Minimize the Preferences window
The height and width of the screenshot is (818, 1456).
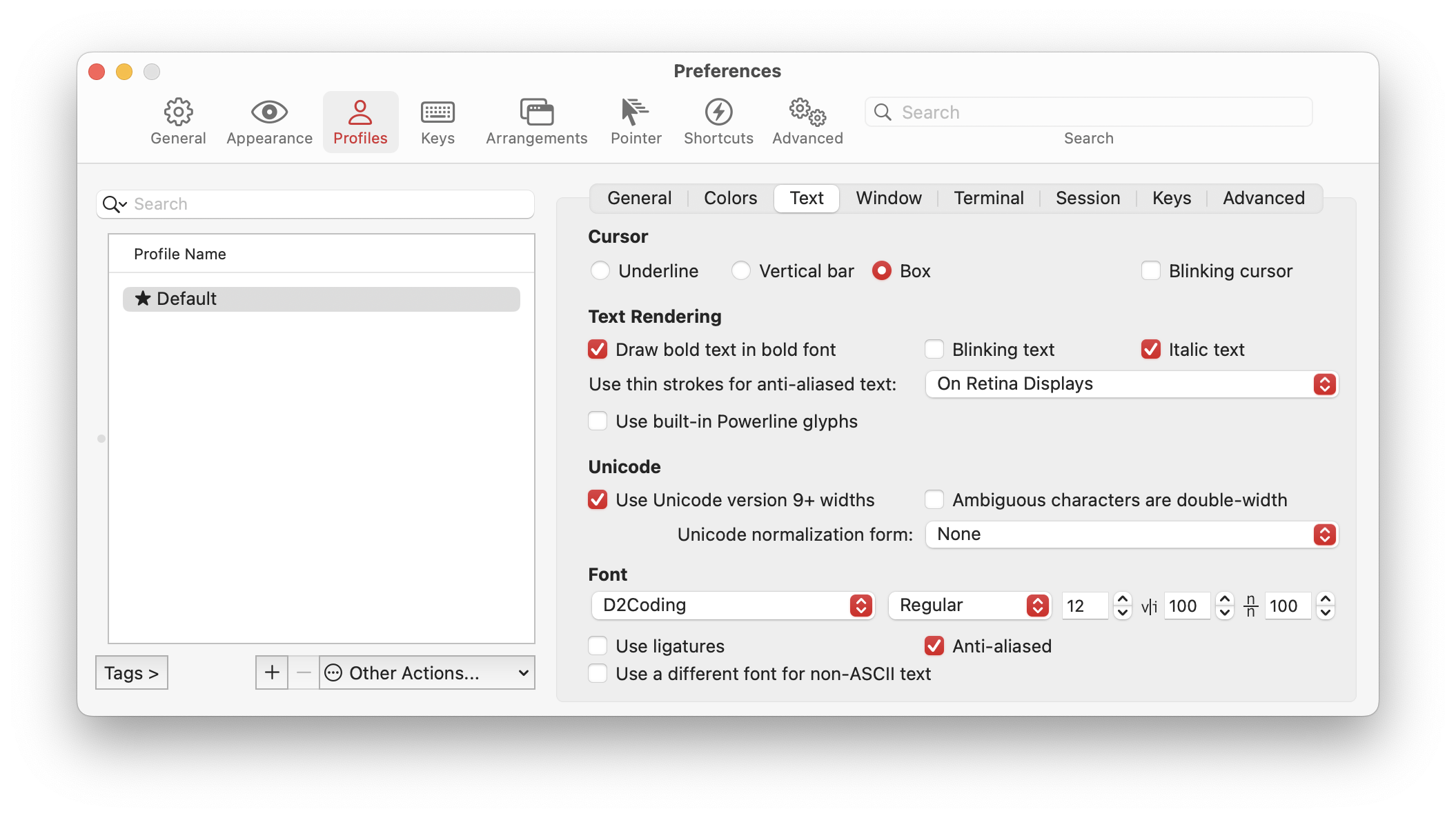point(124,72)
